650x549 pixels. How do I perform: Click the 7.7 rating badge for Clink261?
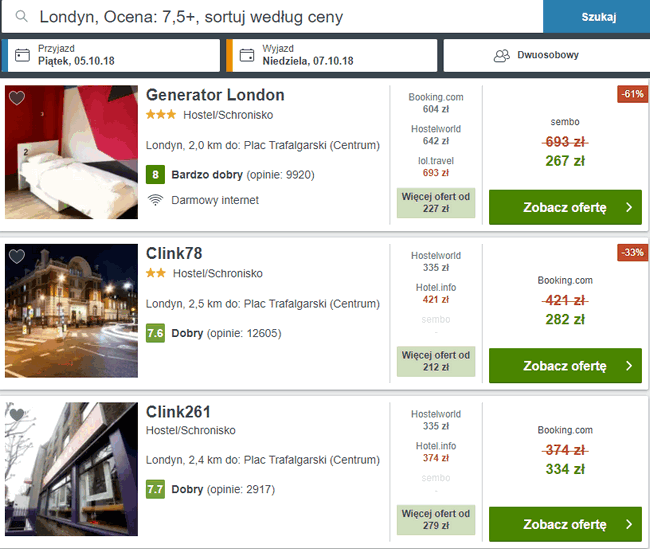pyautogui.click(x=155, y=489)
